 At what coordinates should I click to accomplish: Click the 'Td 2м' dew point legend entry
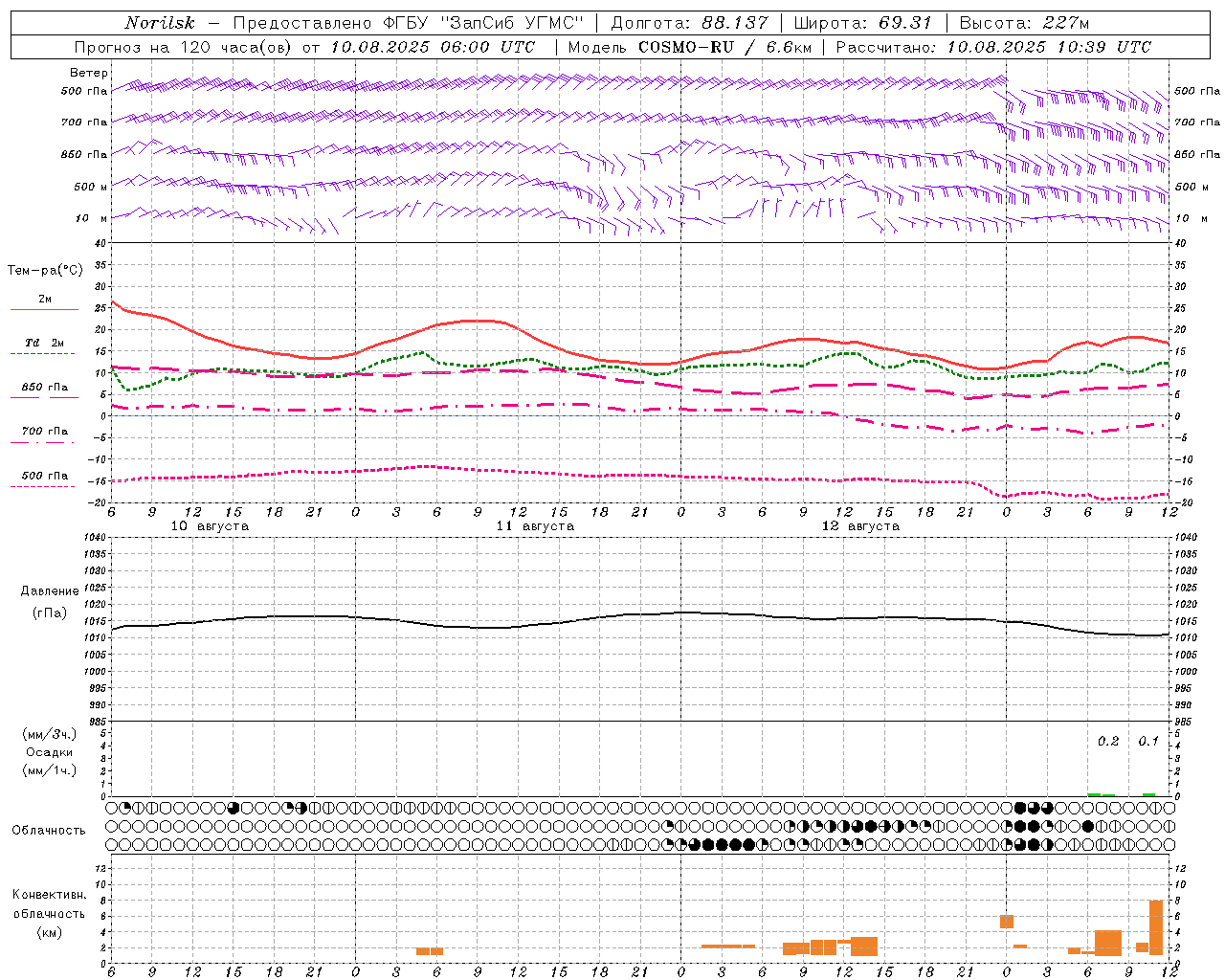tap(45, 343)
